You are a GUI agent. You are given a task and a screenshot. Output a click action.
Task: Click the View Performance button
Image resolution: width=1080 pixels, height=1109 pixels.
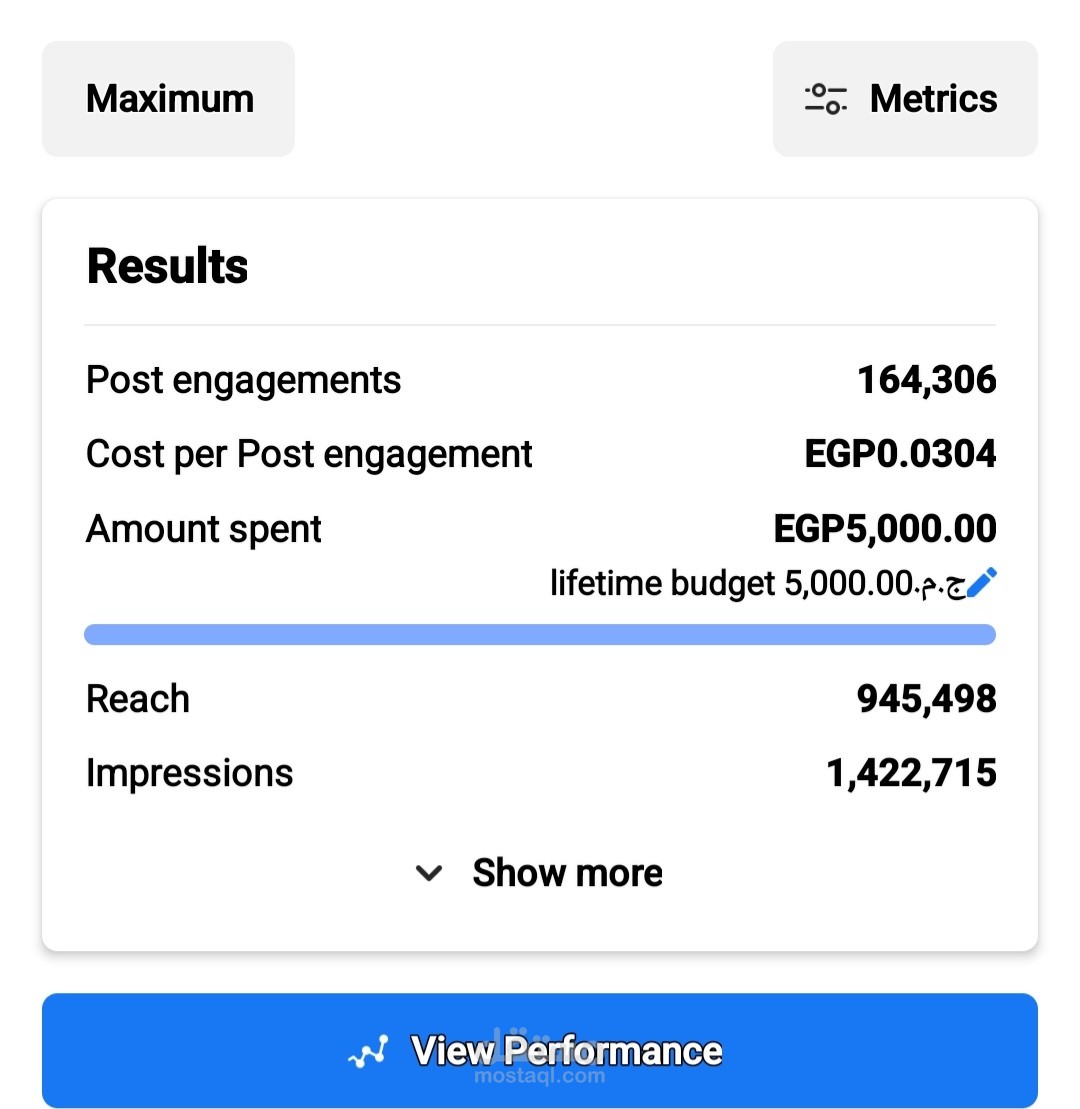[540, 1050]
